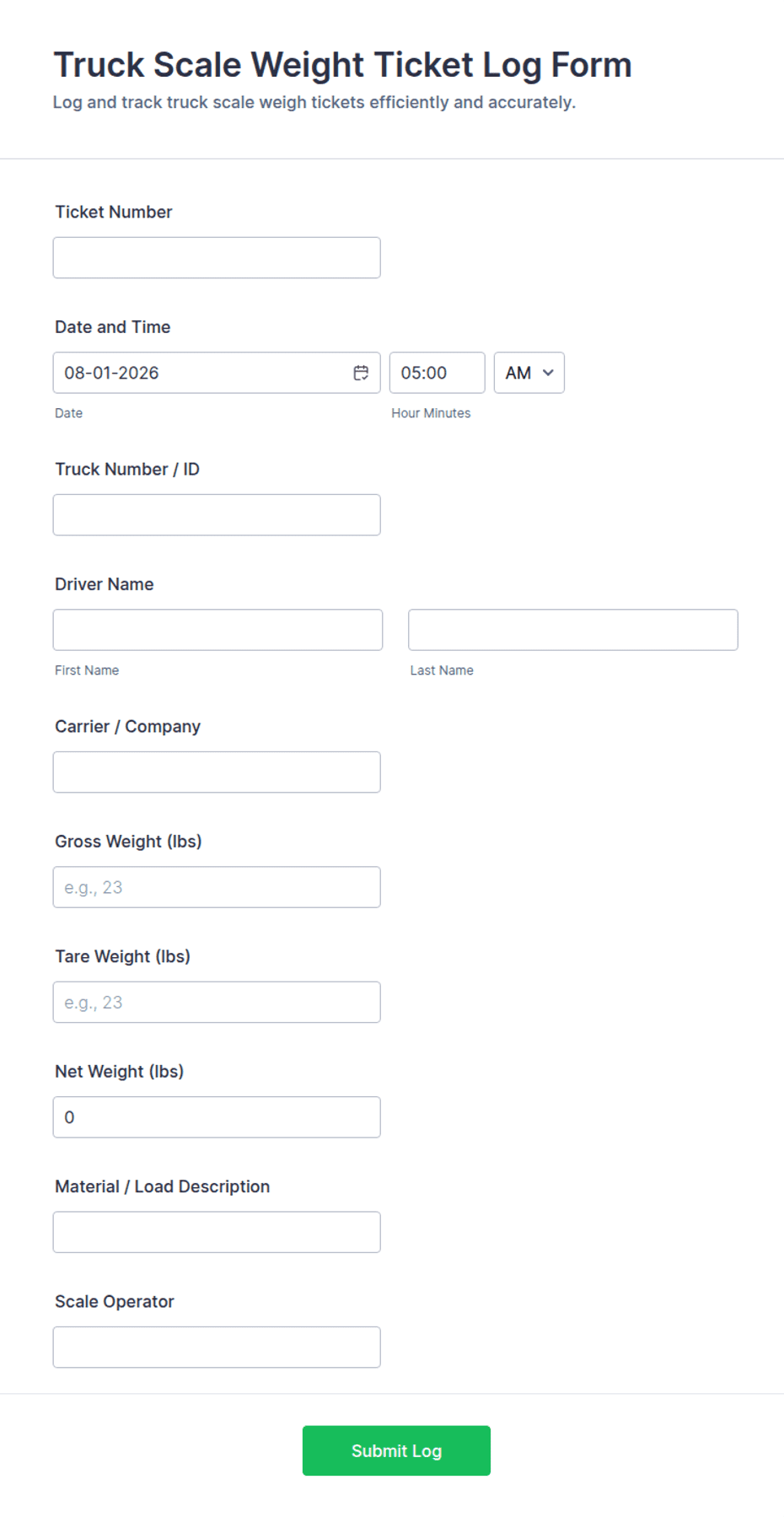The image size is (784, 1517).
Task: Click the form subtitle description text
Action: [314, 103]
